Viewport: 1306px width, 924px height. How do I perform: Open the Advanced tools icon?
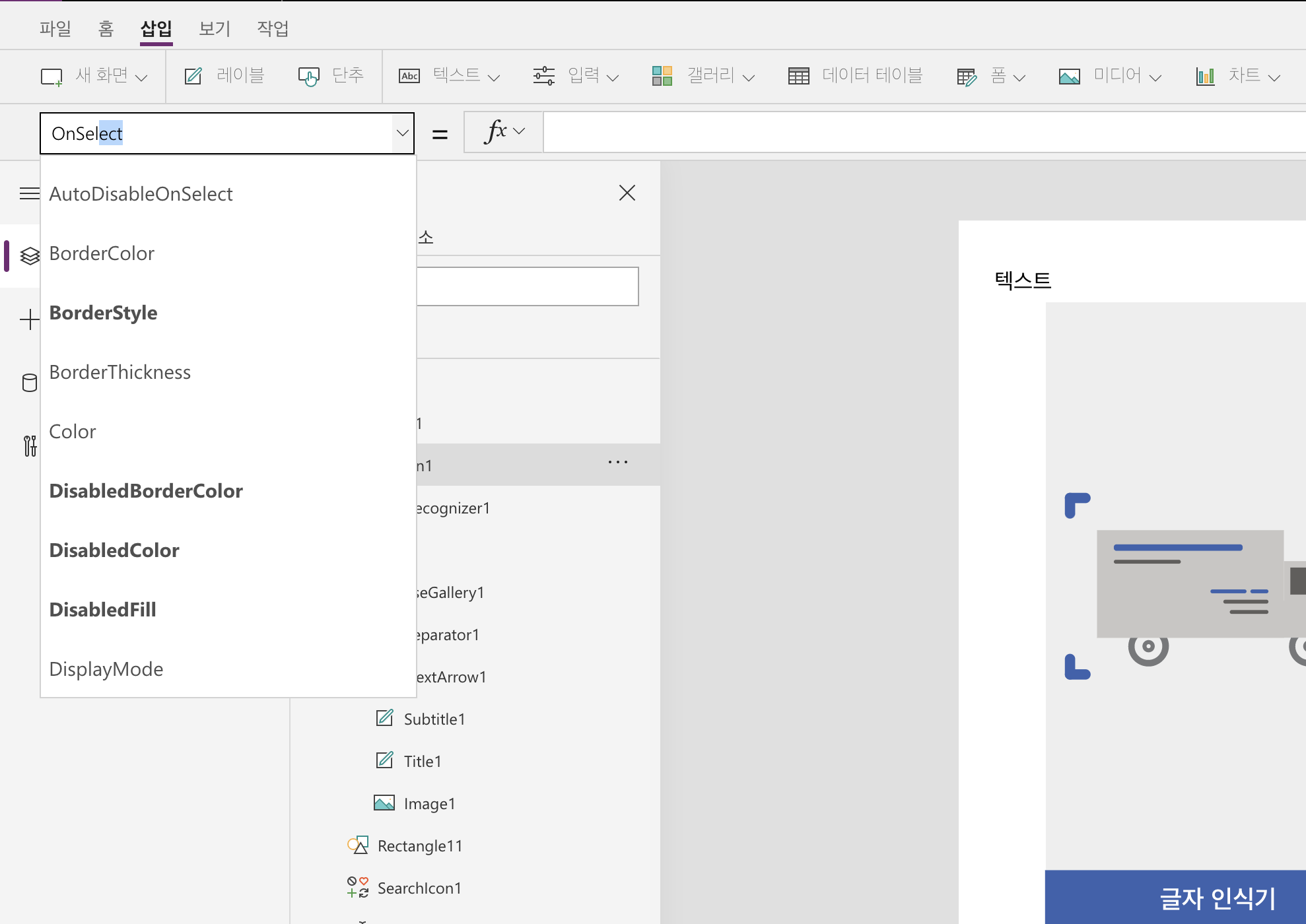[x=30, y=446]
